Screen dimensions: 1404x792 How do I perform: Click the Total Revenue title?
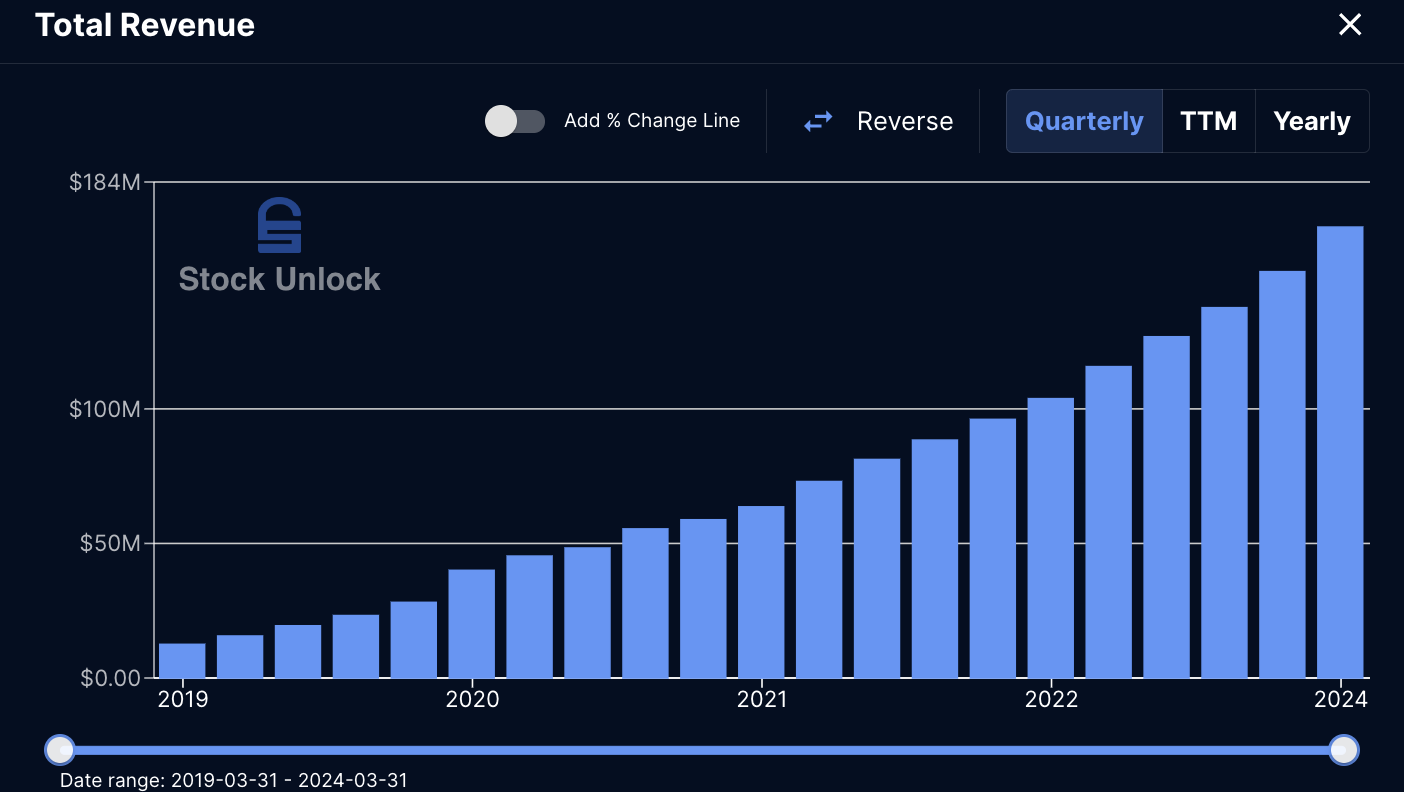145,25
